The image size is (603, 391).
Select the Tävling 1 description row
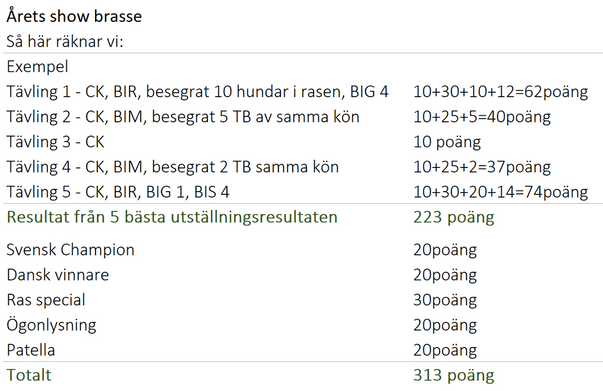click(x=197, y=92)
